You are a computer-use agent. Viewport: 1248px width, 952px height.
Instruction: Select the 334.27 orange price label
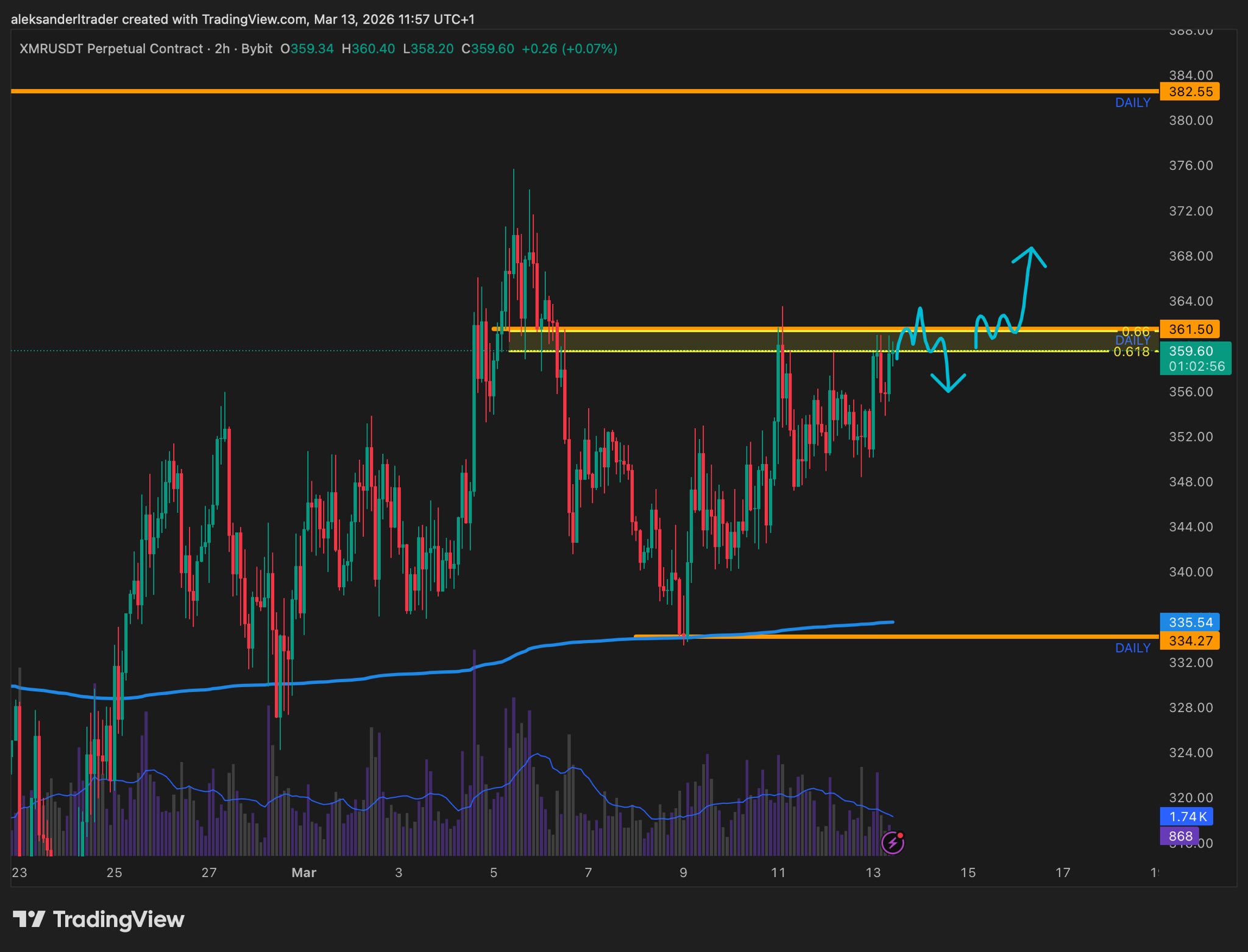tap(1189, 641)
